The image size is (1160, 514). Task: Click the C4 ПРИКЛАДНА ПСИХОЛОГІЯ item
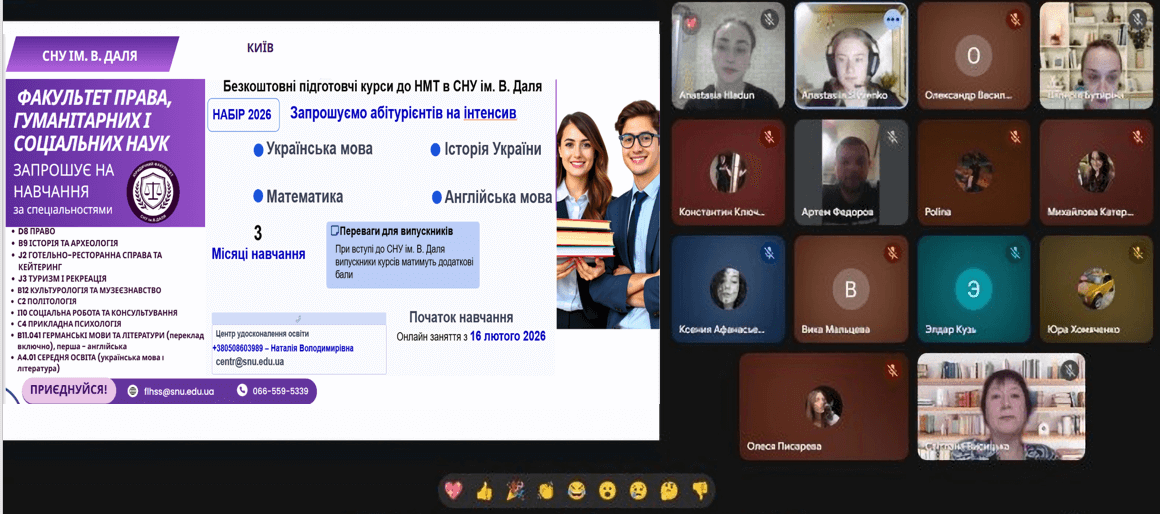pyautogui.click(x=69, y=323)
